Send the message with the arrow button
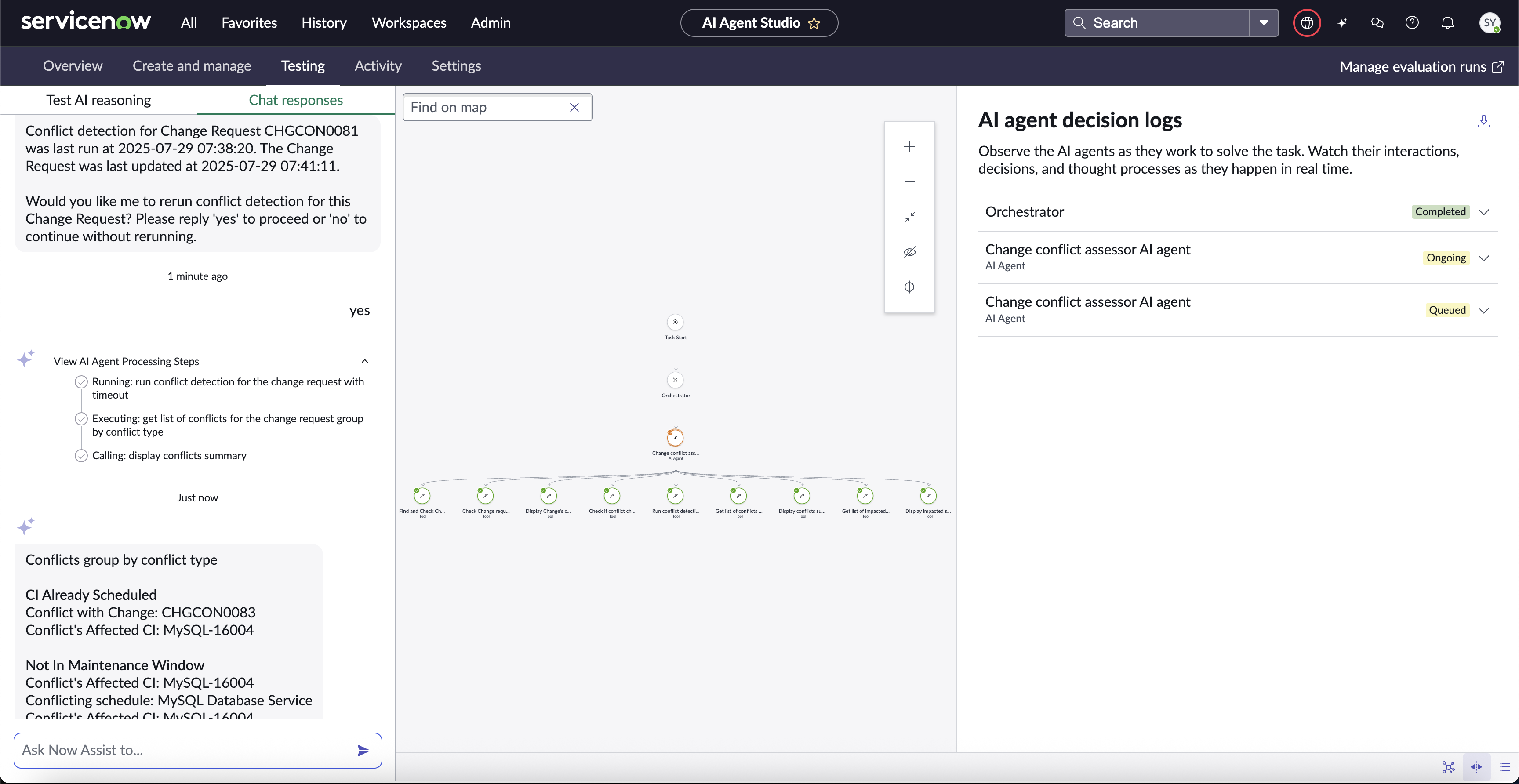 [x=363, y=751]
